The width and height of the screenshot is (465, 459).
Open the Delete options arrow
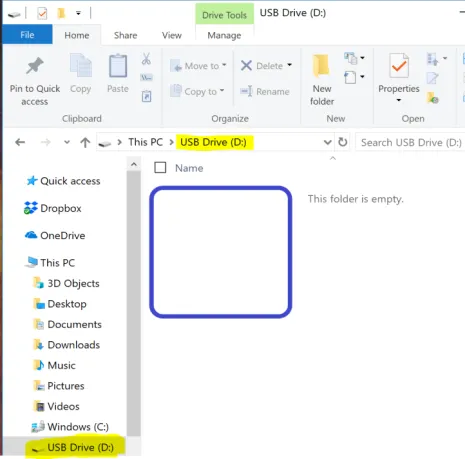pos(290,65)
